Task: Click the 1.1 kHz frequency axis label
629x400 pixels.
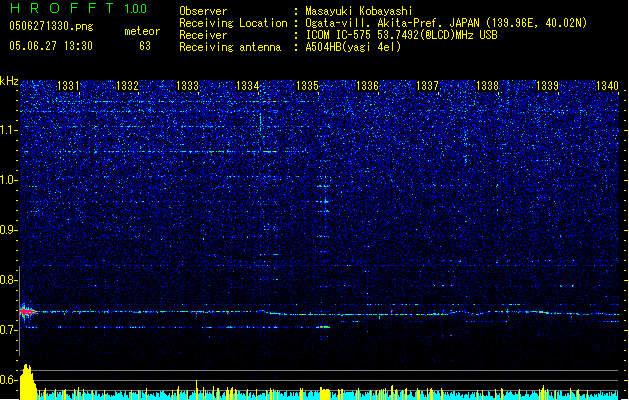Action: pos(9,130)
